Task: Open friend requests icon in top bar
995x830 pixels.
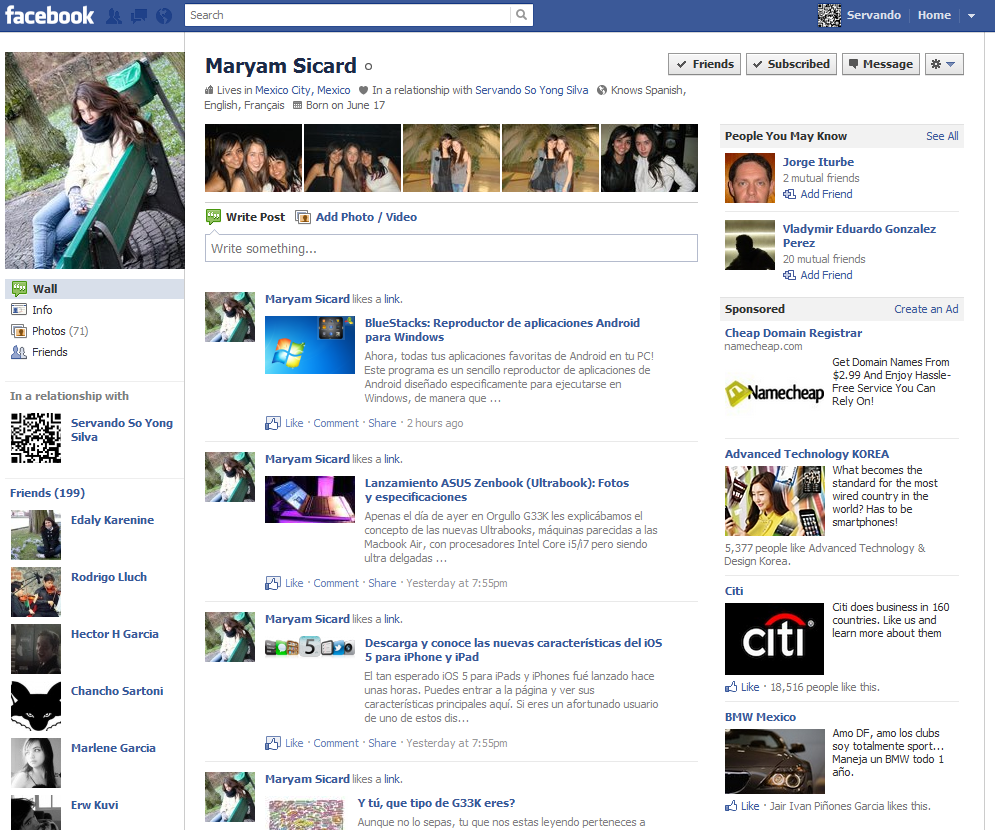Action: (x=114, y=16)
